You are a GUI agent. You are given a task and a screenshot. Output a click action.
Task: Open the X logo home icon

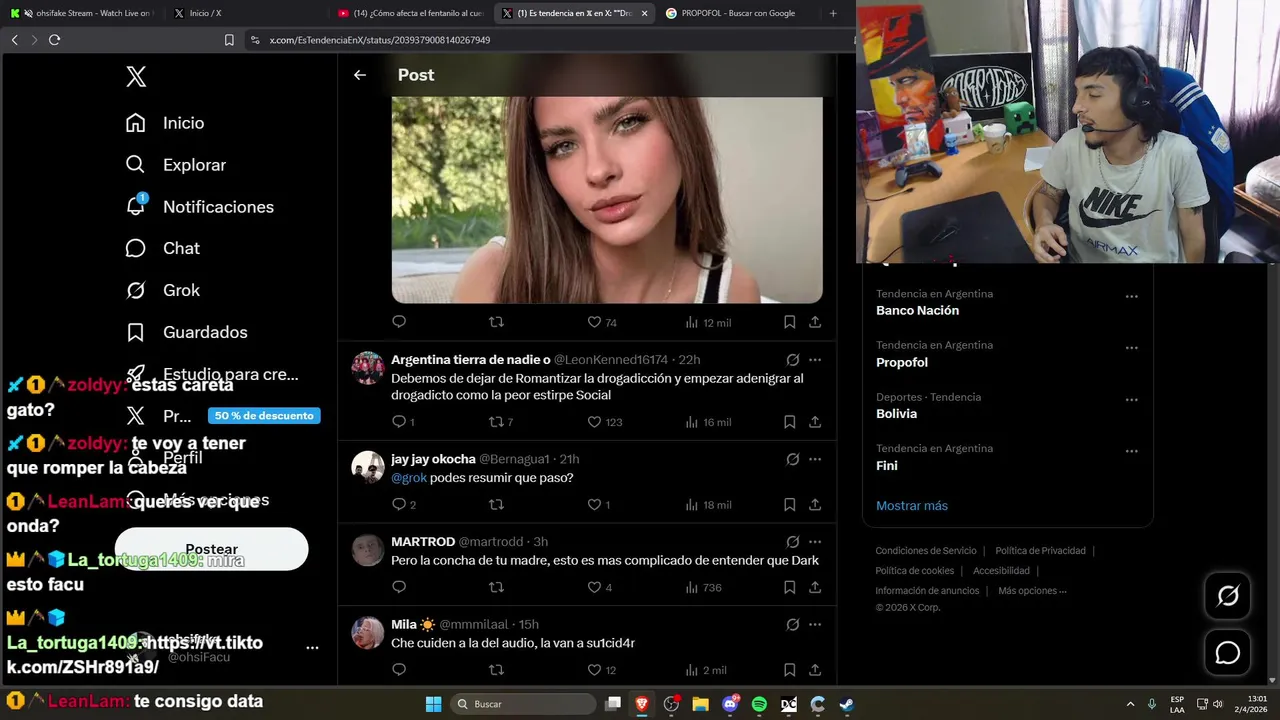pyautogui.click(x=136, y=77)
